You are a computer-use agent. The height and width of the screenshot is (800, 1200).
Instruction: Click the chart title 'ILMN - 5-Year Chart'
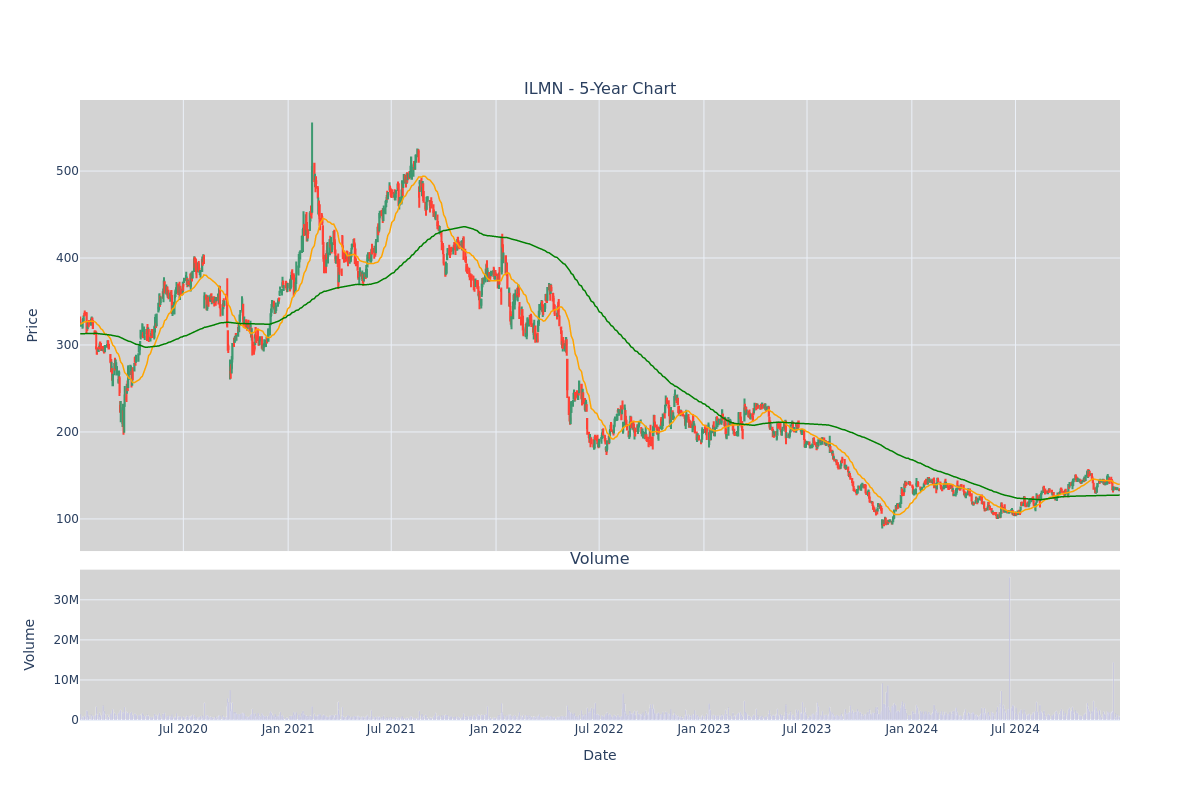point(600,89)
